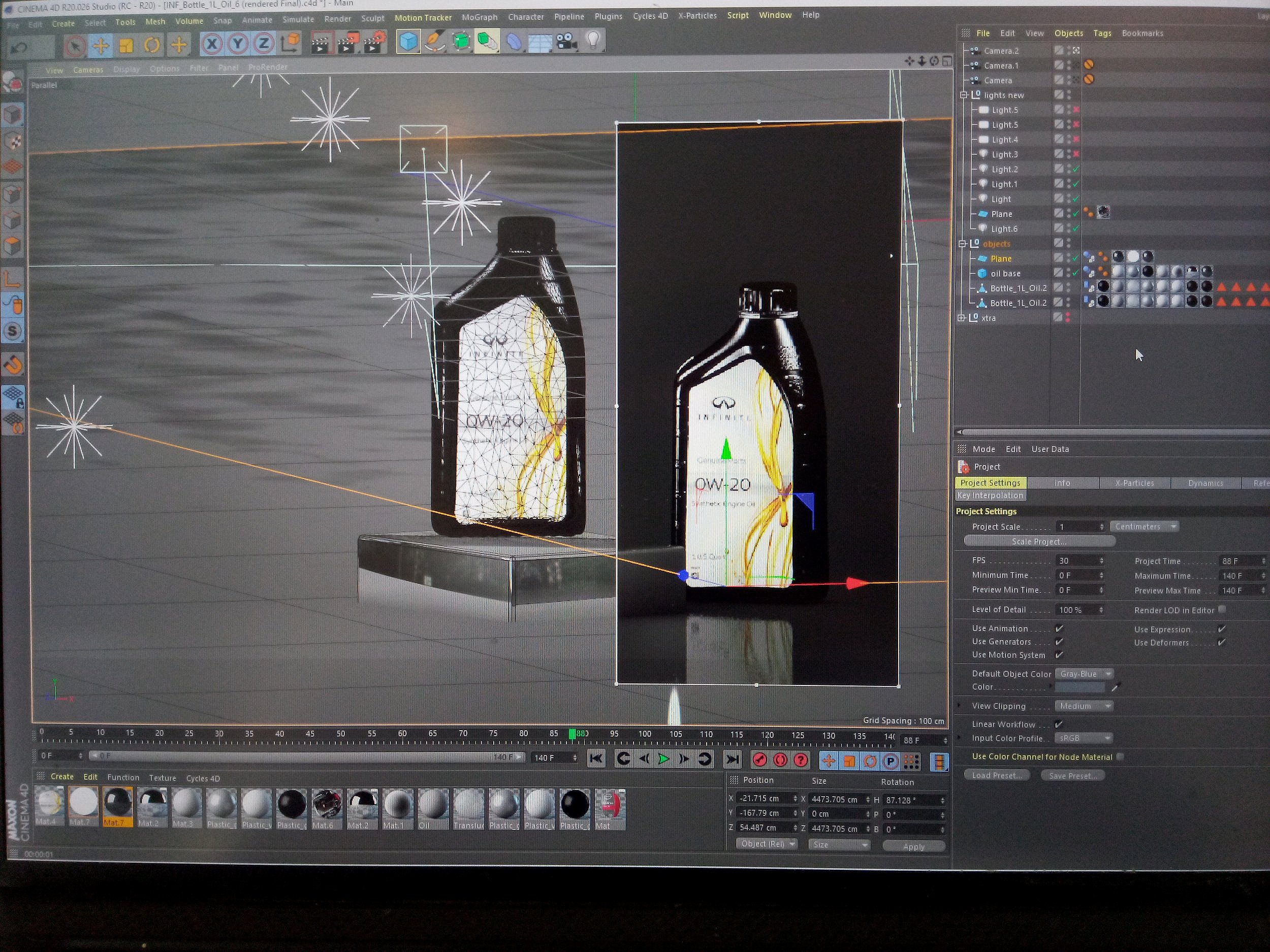This screenshot has height=952, width=1270.
Task: Click the FPS input field
Action: (1080, 561)
